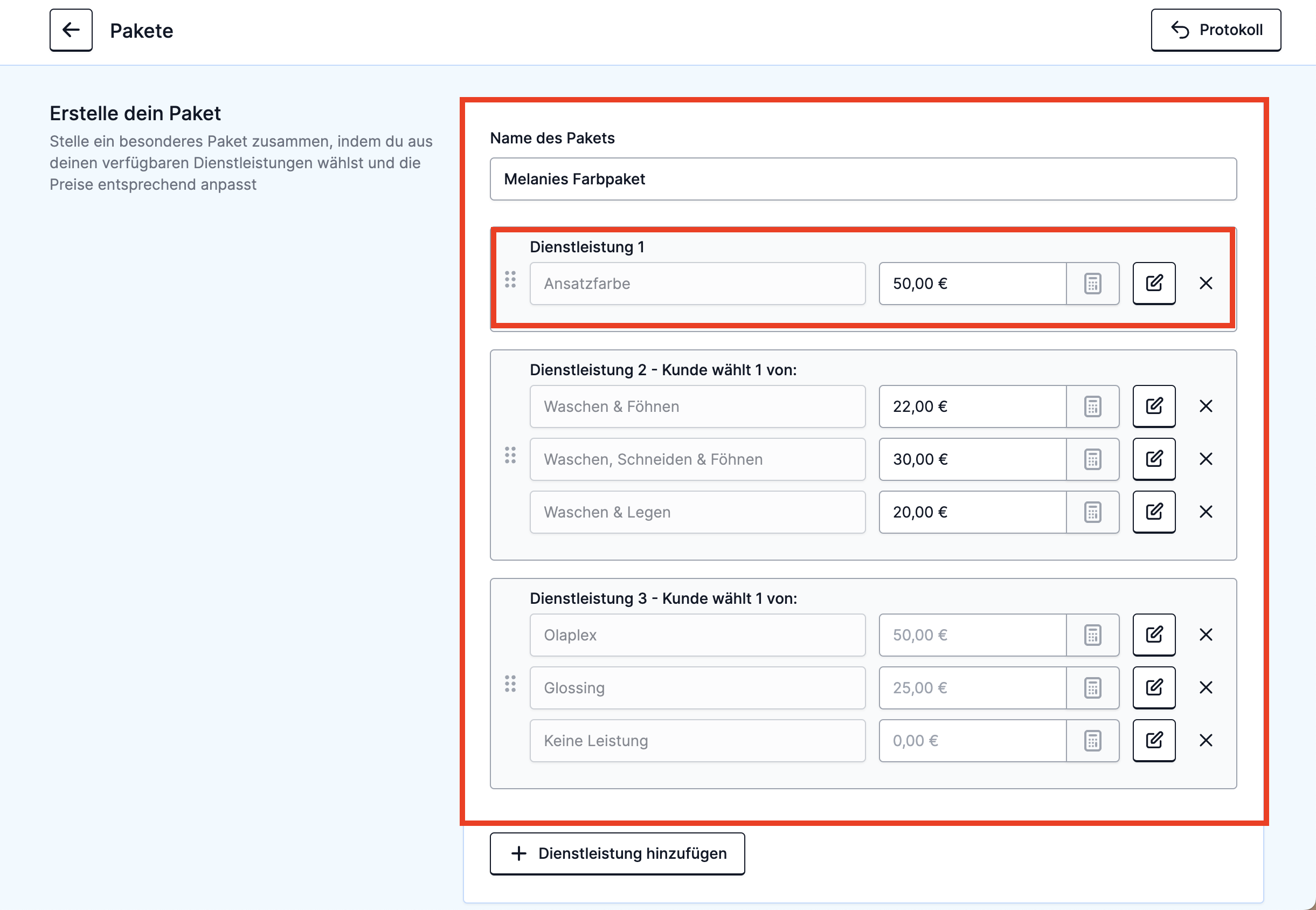The height and width of the screenshot is (910, 1316).
Task: Click the Olaplex service field
Action: pos(698,635)
